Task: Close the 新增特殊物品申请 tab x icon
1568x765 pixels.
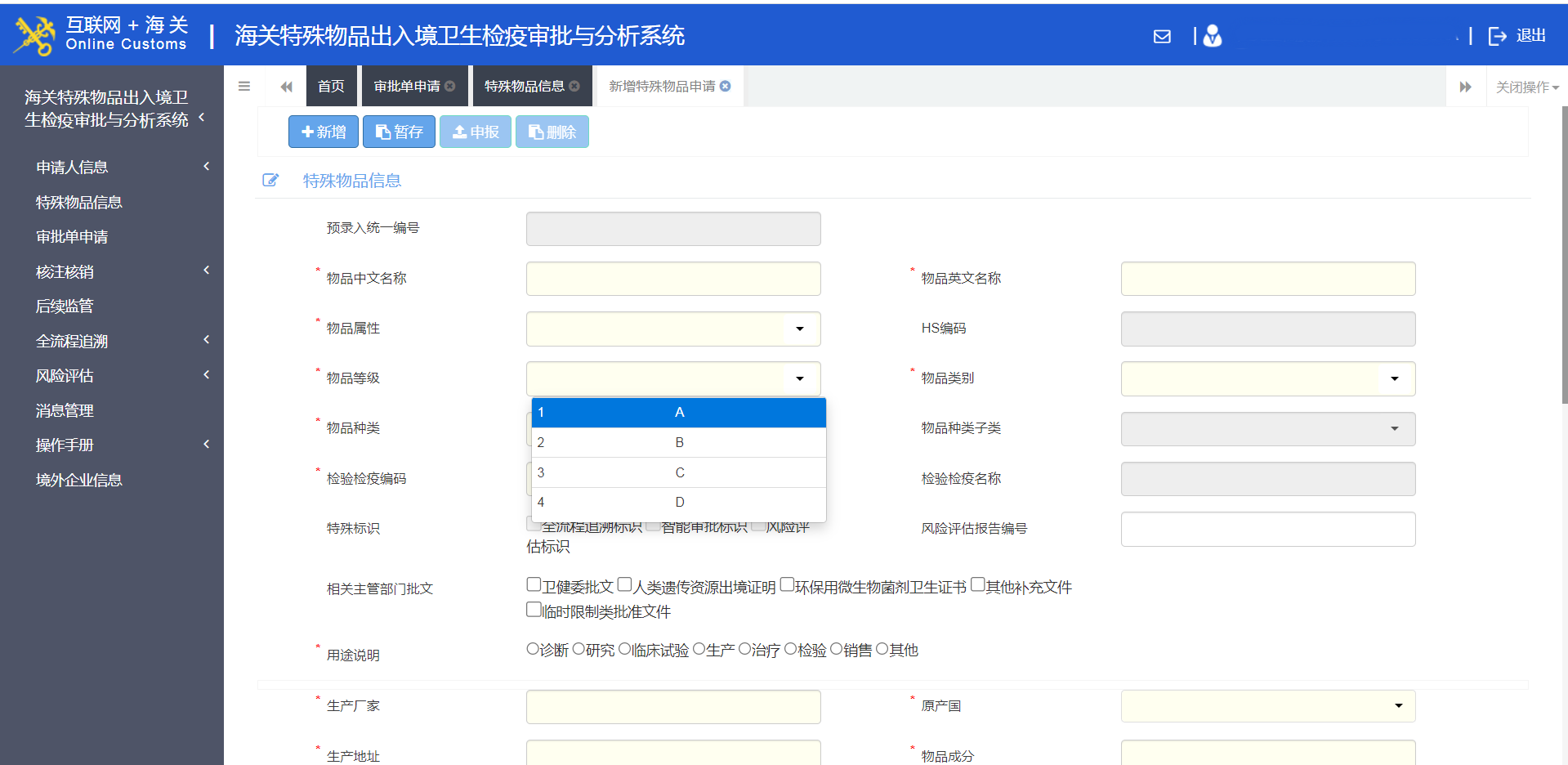Action: 726,87
